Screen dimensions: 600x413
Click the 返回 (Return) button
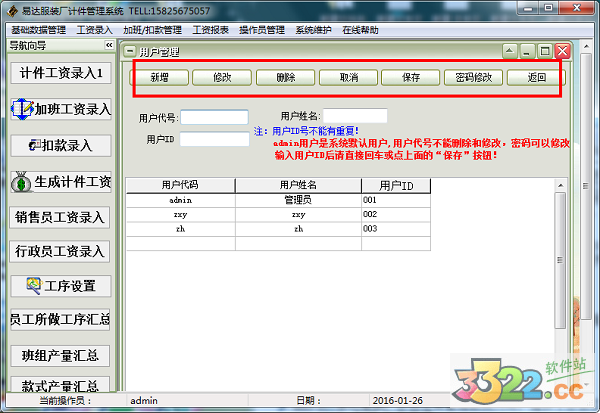(x=536, y=78)
